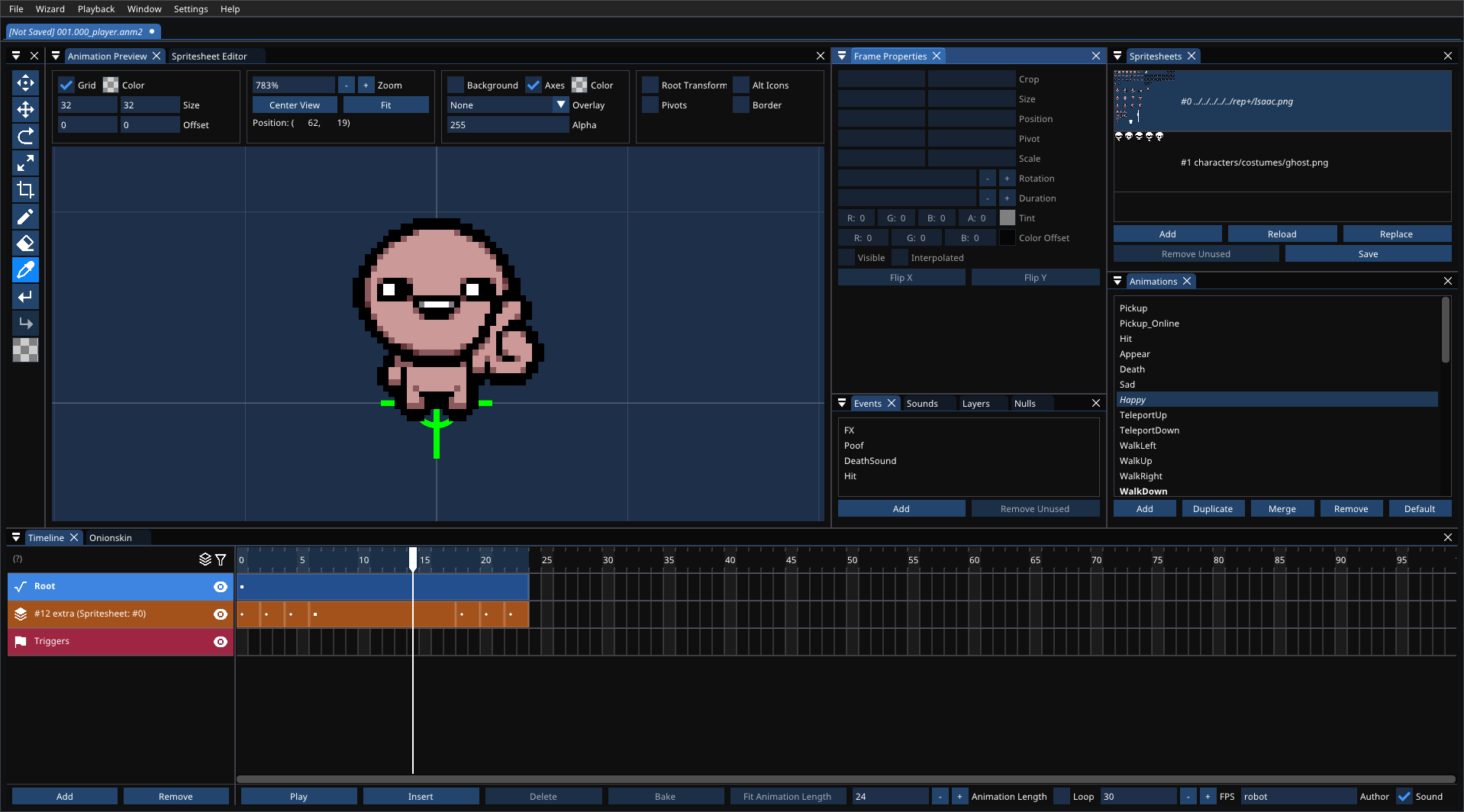The height and width of the screenshot is (812, 1464).
Task: Click the Center View button
Action: (x=295, y=105)
